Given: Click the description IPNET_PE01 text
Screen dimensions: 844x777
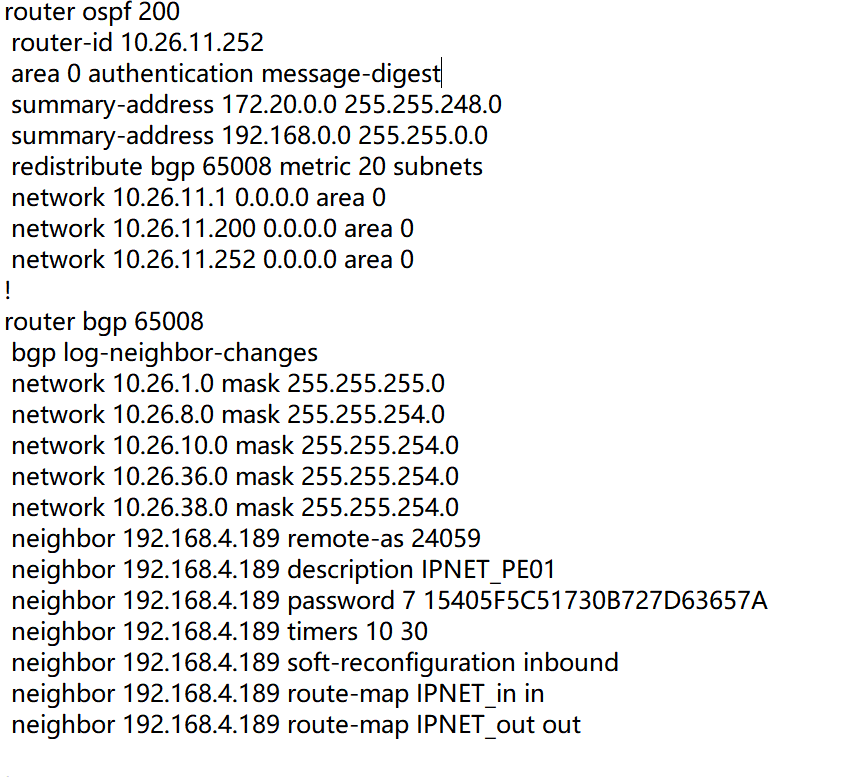Looking at the screenshot, I should (x=421, y=570).
